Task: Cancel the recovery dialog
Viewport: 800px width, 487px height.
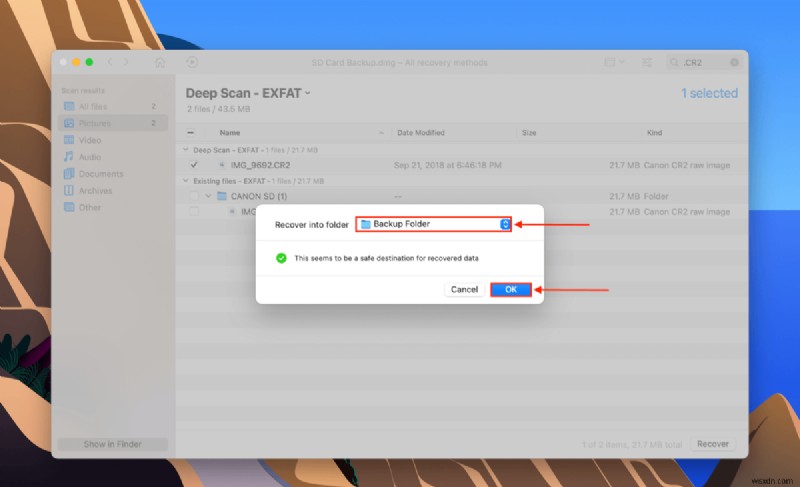Action: pos(464,290)
